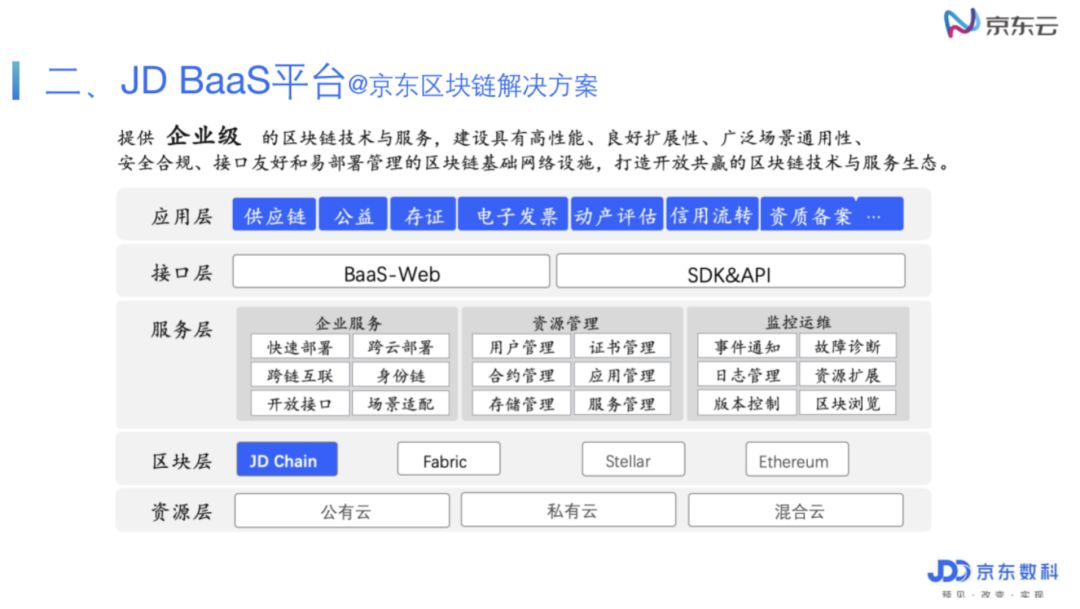Click the 应用管理 box
The width and height of the screenshot is (1080, 609).
point(622,375)
